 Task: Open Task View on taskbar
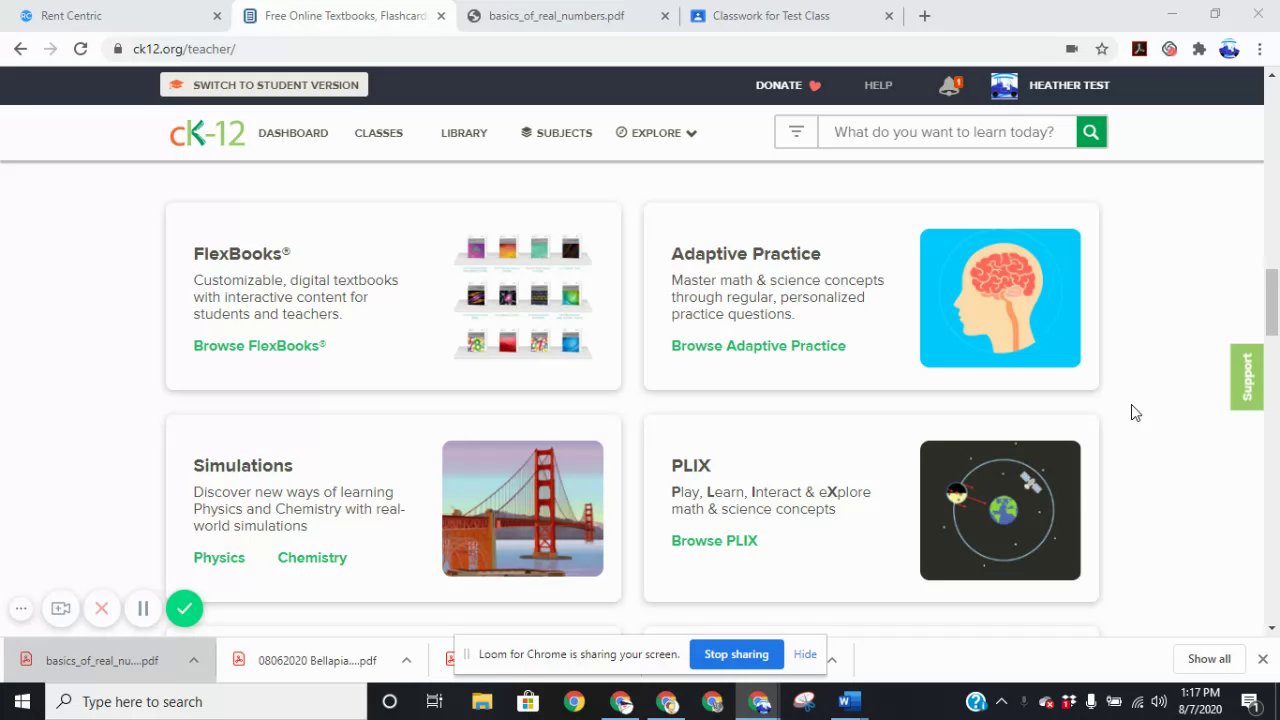[434, 701]
